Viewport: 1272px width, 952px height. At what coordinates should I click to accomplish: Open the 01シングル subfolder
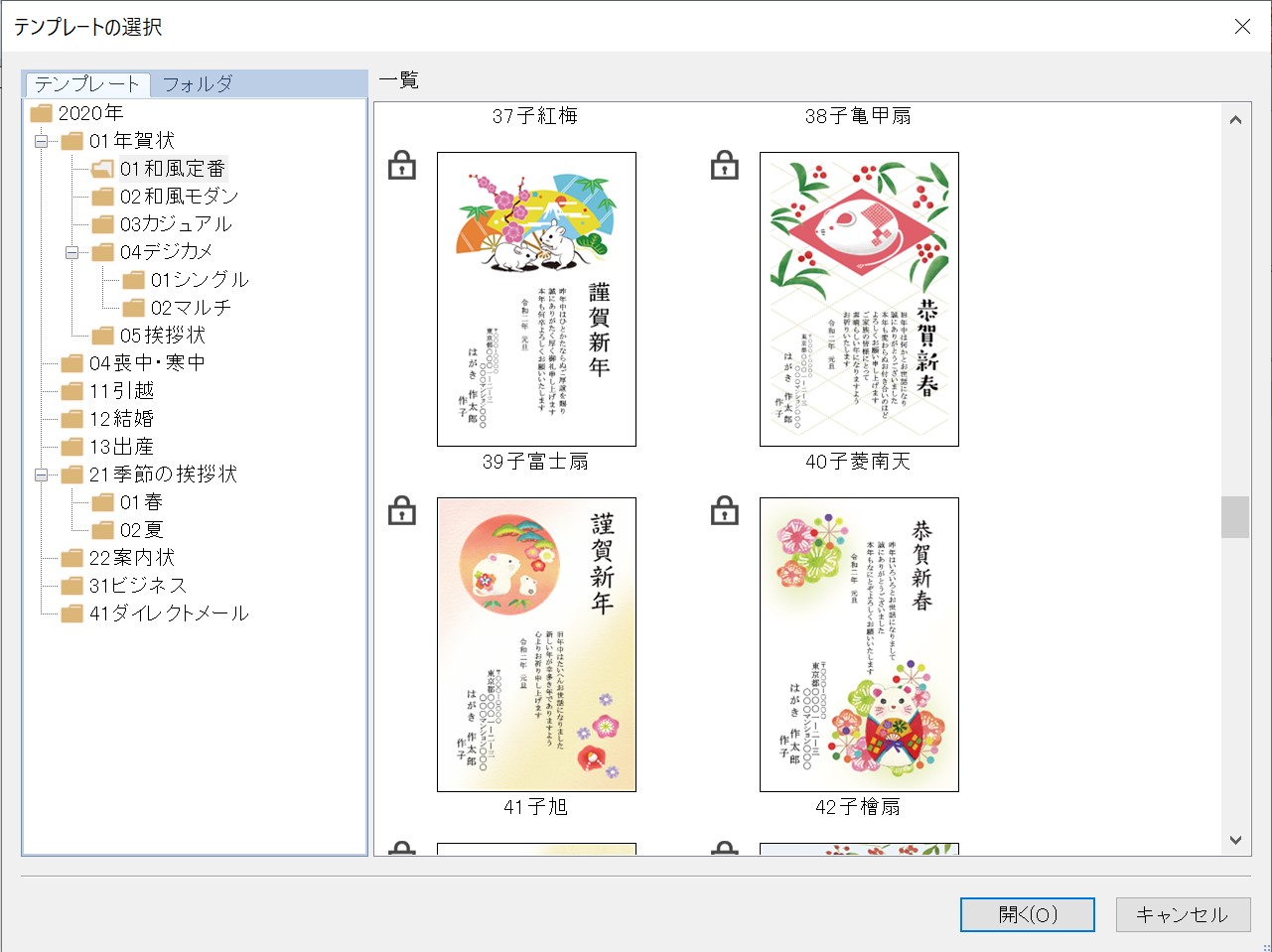click(x=186, y=280)
